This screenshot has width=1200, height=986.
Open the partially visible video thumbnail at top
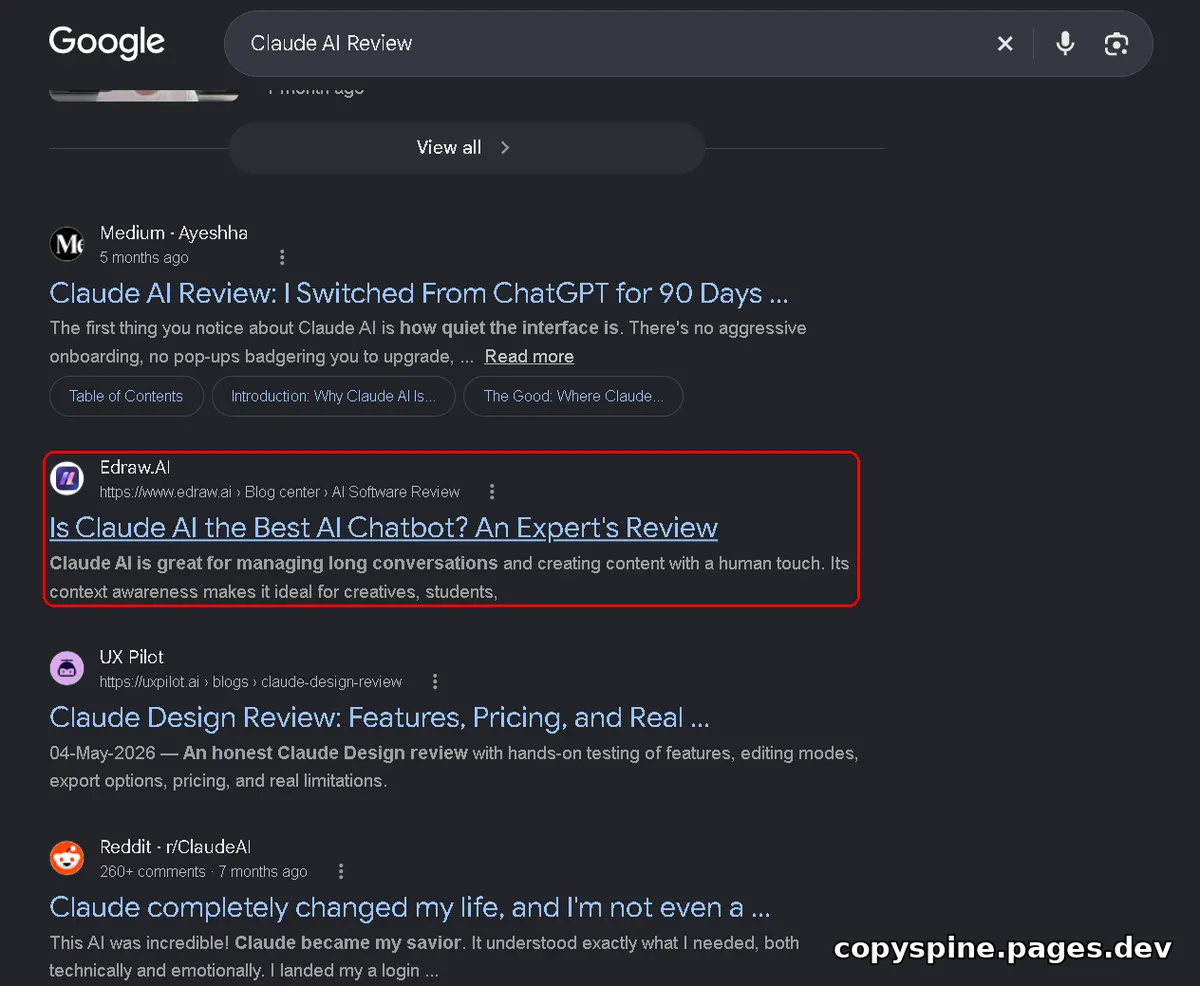pos(144,94)
